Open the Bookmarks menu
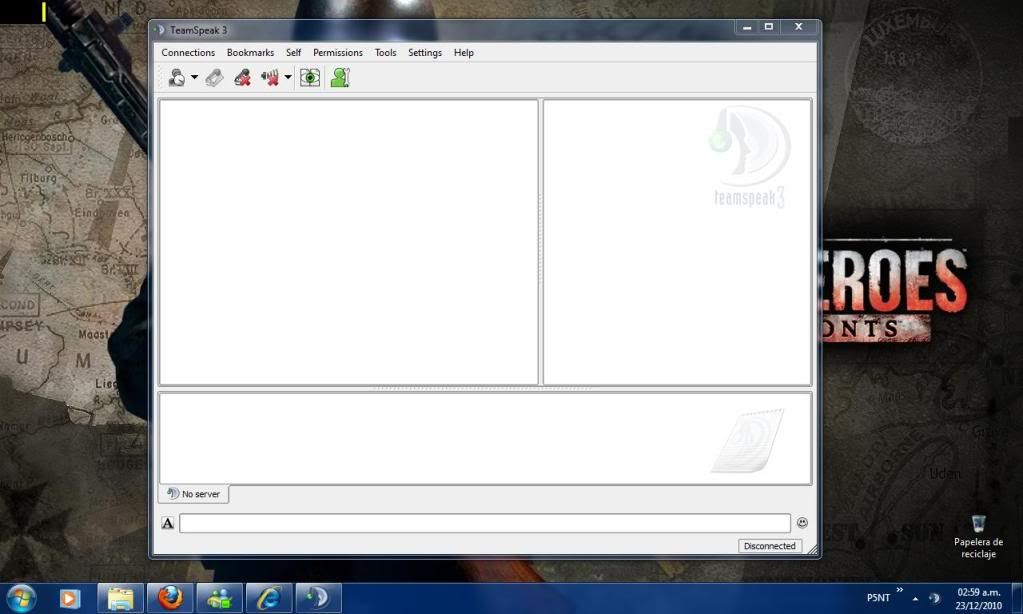Screen dimensions: 1023x614 [x=251, y=52]
